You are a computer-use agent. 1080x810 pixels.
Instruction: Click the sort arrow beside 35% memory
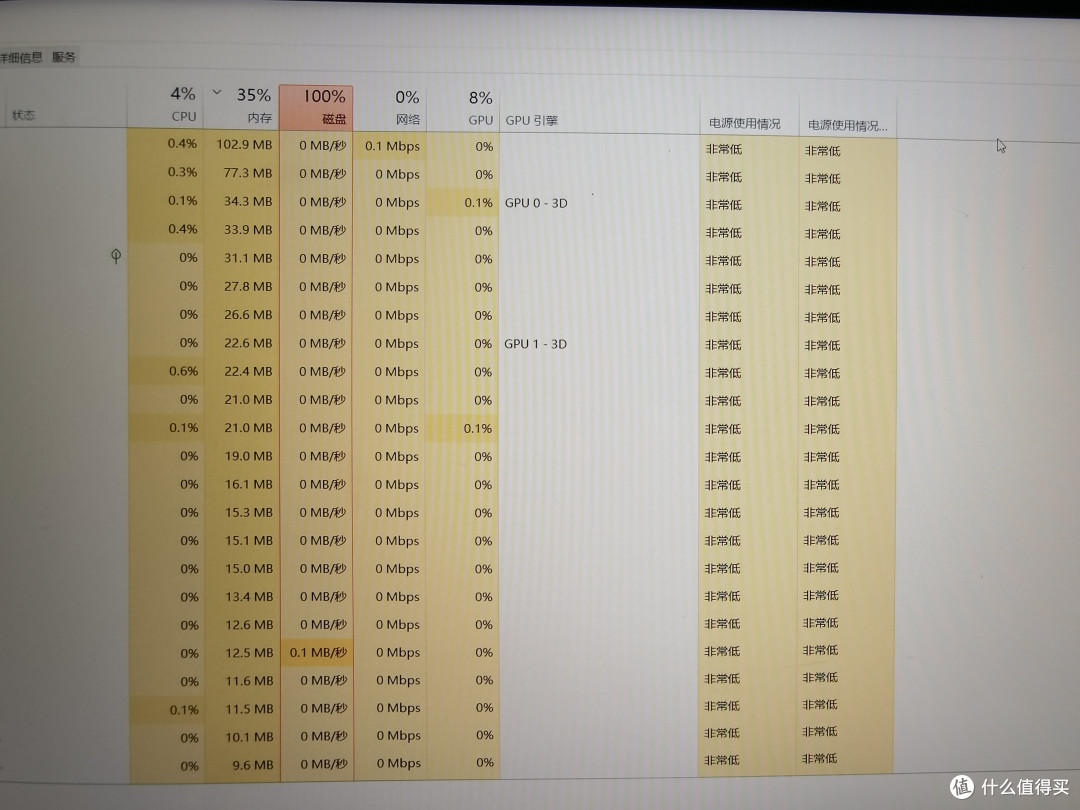click(x=216, y=92)
